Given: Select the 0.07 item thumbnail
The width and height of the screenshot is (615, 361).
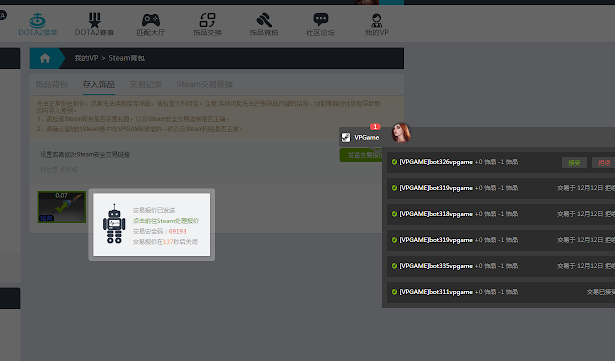Looking at the screenshot, I should 62,207.
